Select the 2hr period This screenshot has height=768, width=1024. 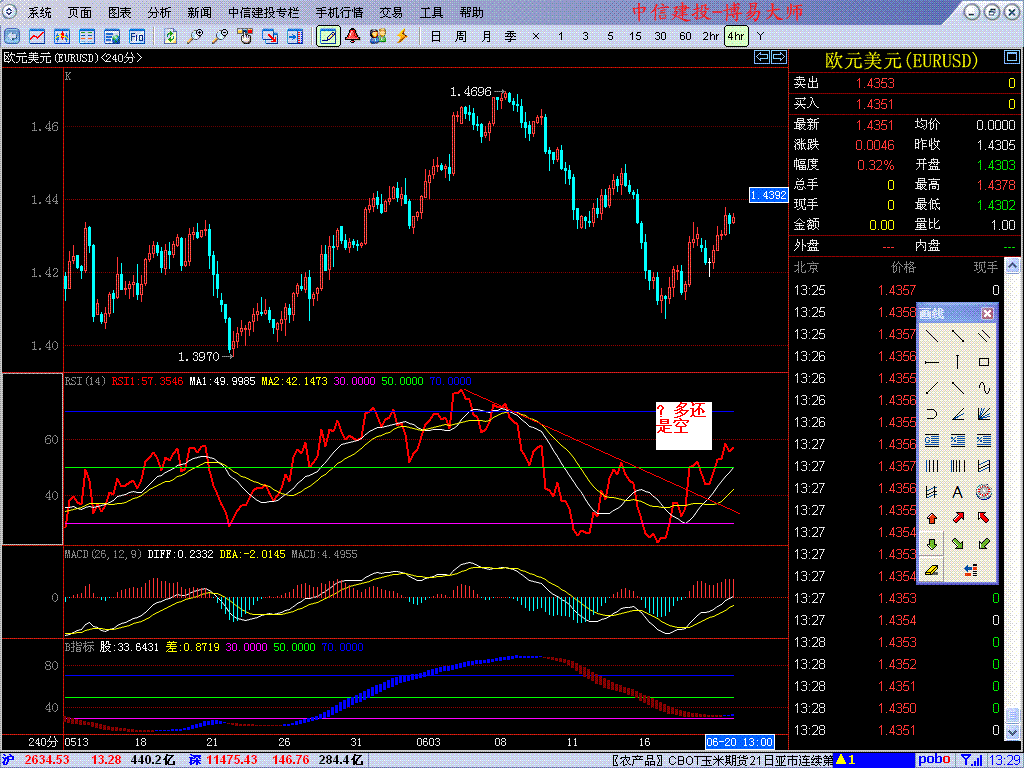(711, 37)
